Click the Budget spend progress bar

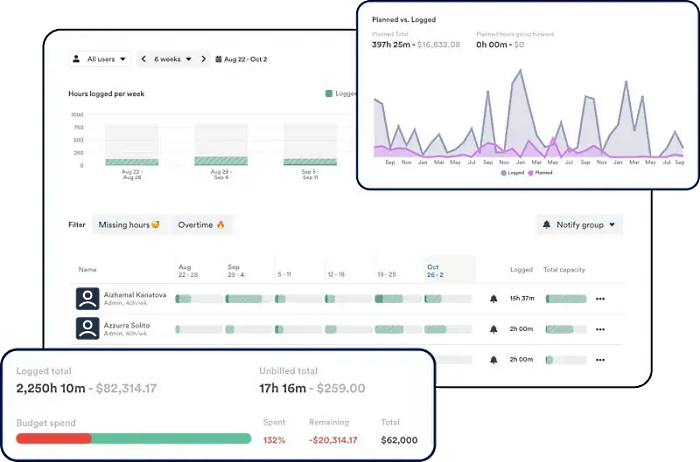click(x=133, y=438)
